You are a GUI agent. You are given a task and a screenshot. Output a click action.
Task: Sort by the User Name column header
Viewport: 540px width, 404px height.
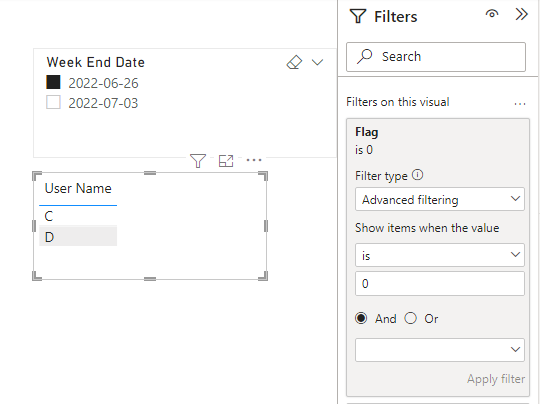pyautogui.click(x=78, y=188)
